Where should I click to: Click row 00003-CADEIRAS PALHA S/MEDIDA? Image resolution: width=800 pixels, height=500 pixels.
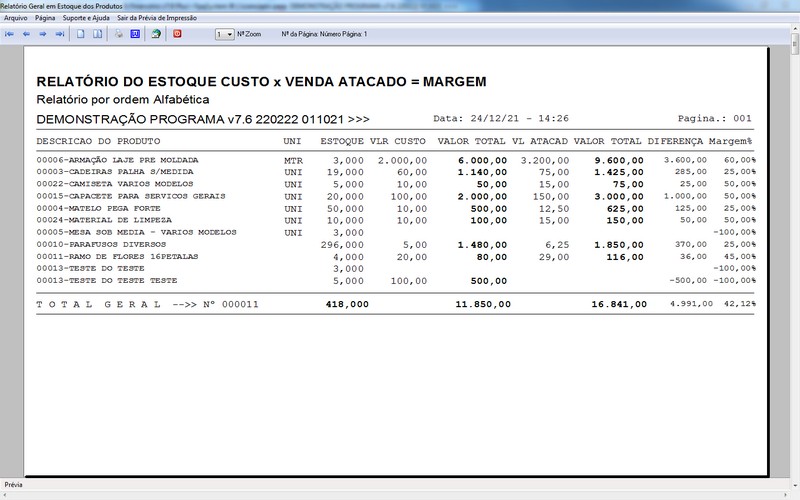[395, 172]
